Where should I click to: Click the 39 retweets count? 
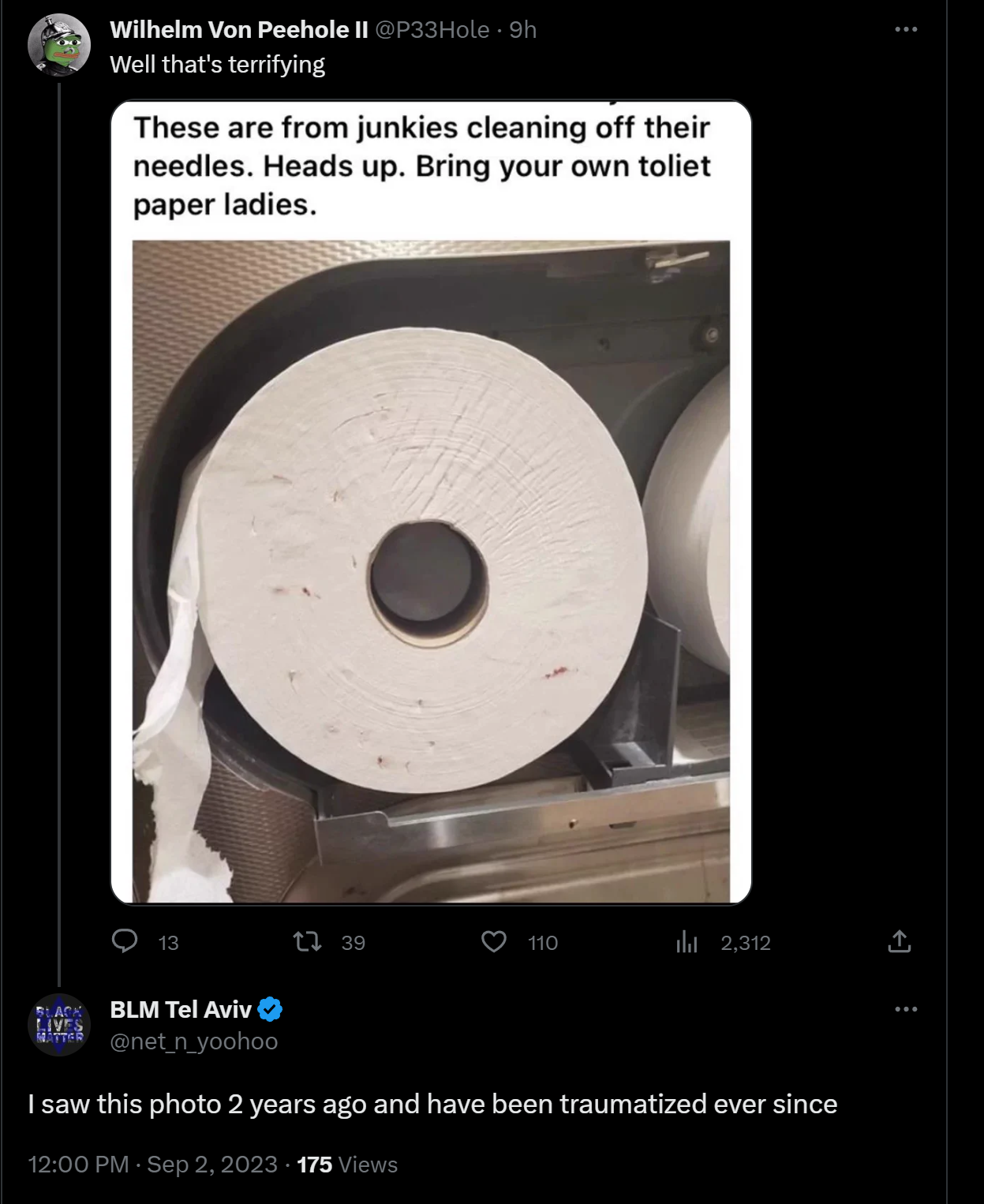(353, 943)
